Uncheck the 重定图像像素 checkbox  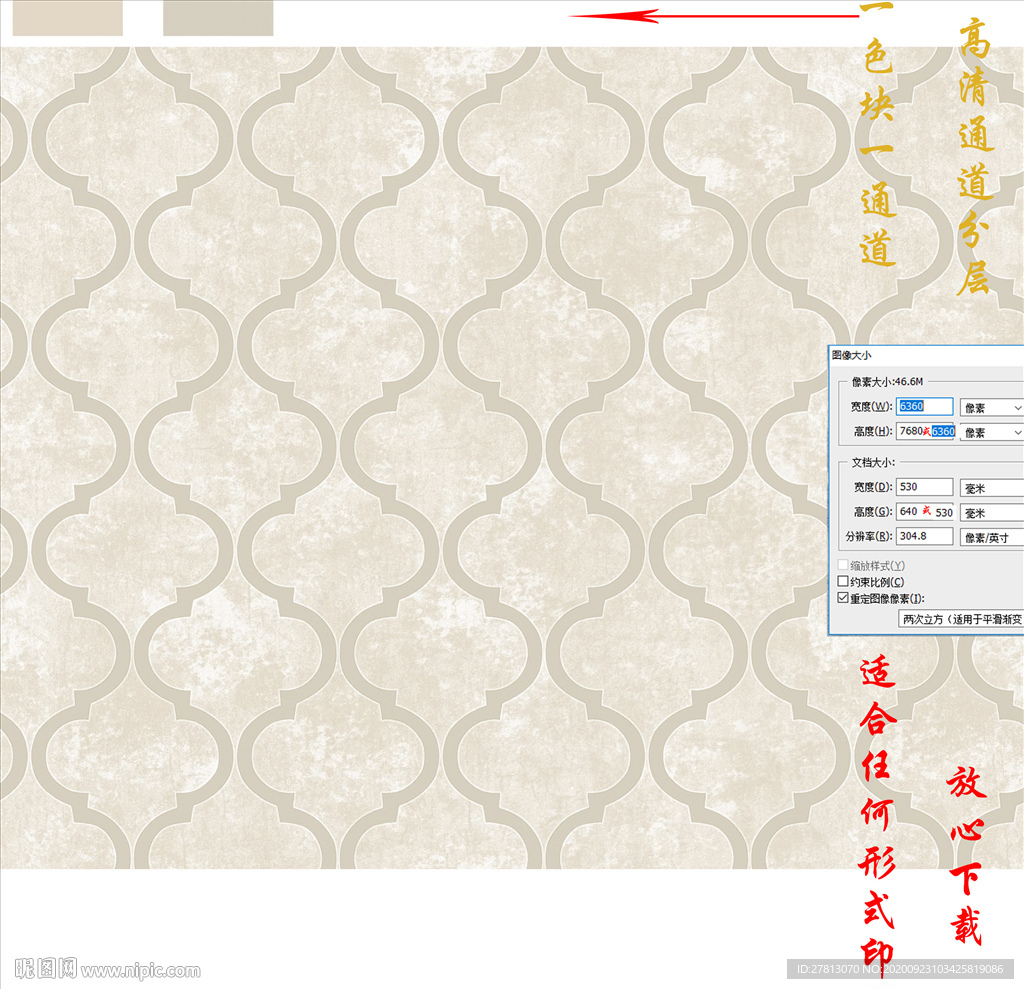point(843,598)
